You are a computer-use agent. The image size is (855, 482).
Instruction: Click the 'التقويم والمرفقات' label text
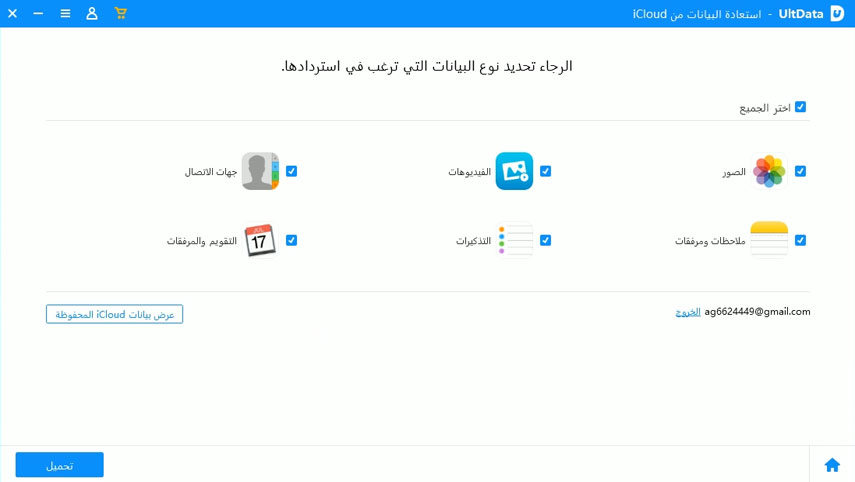click(202, 240)
